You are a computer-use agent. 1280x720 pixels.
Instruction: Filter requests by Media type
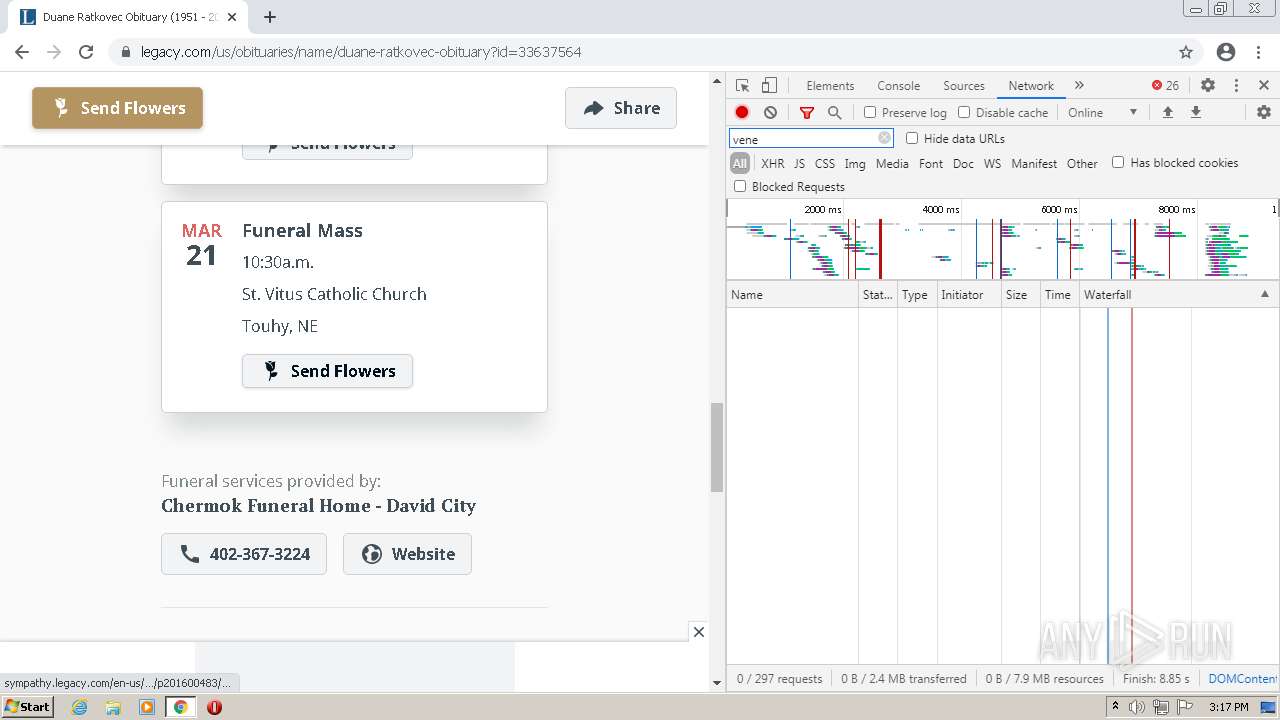coord(892,164)
